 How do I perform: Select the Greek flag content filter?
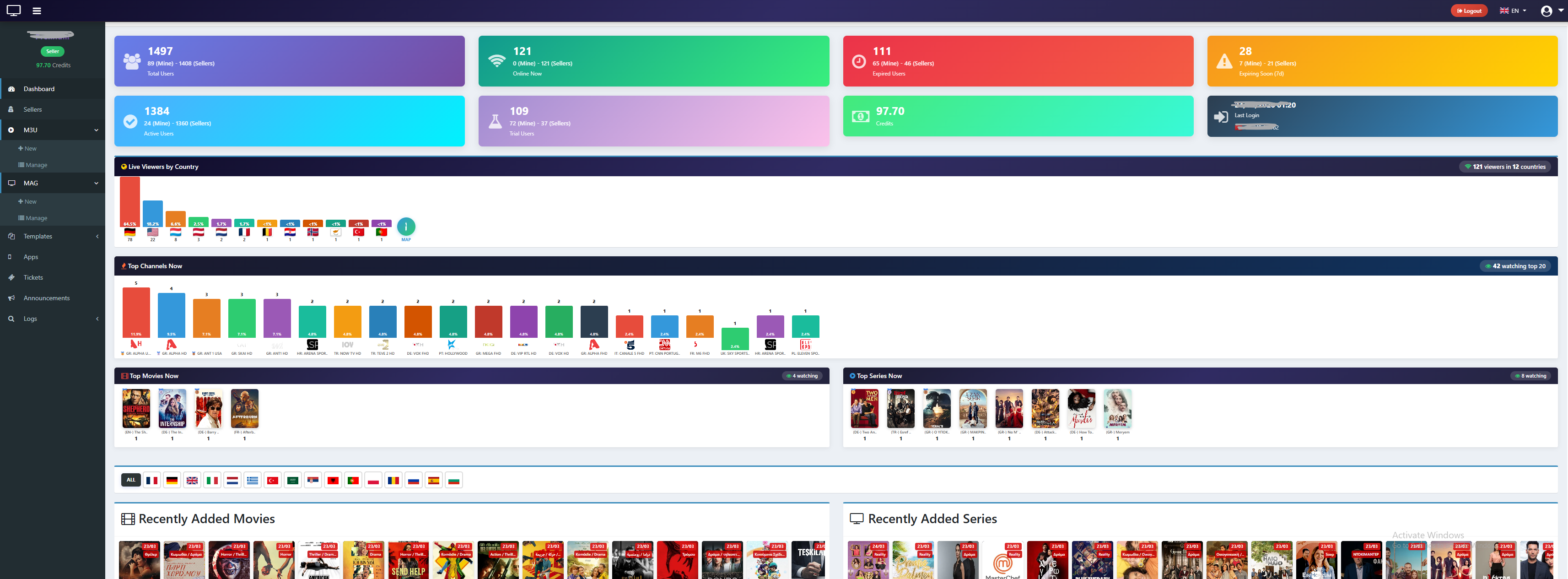253,480
